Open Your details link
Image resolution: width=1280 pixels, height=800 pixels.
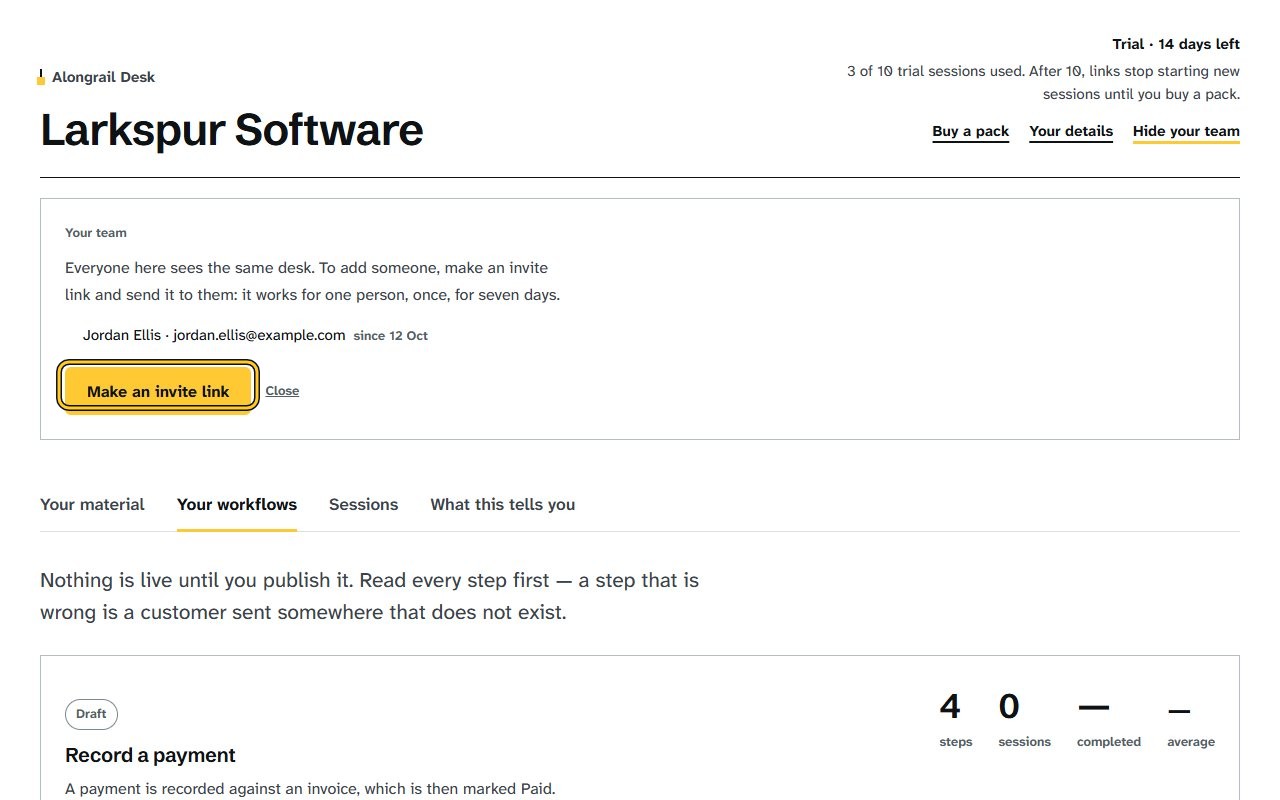(x=1071, y=131)
